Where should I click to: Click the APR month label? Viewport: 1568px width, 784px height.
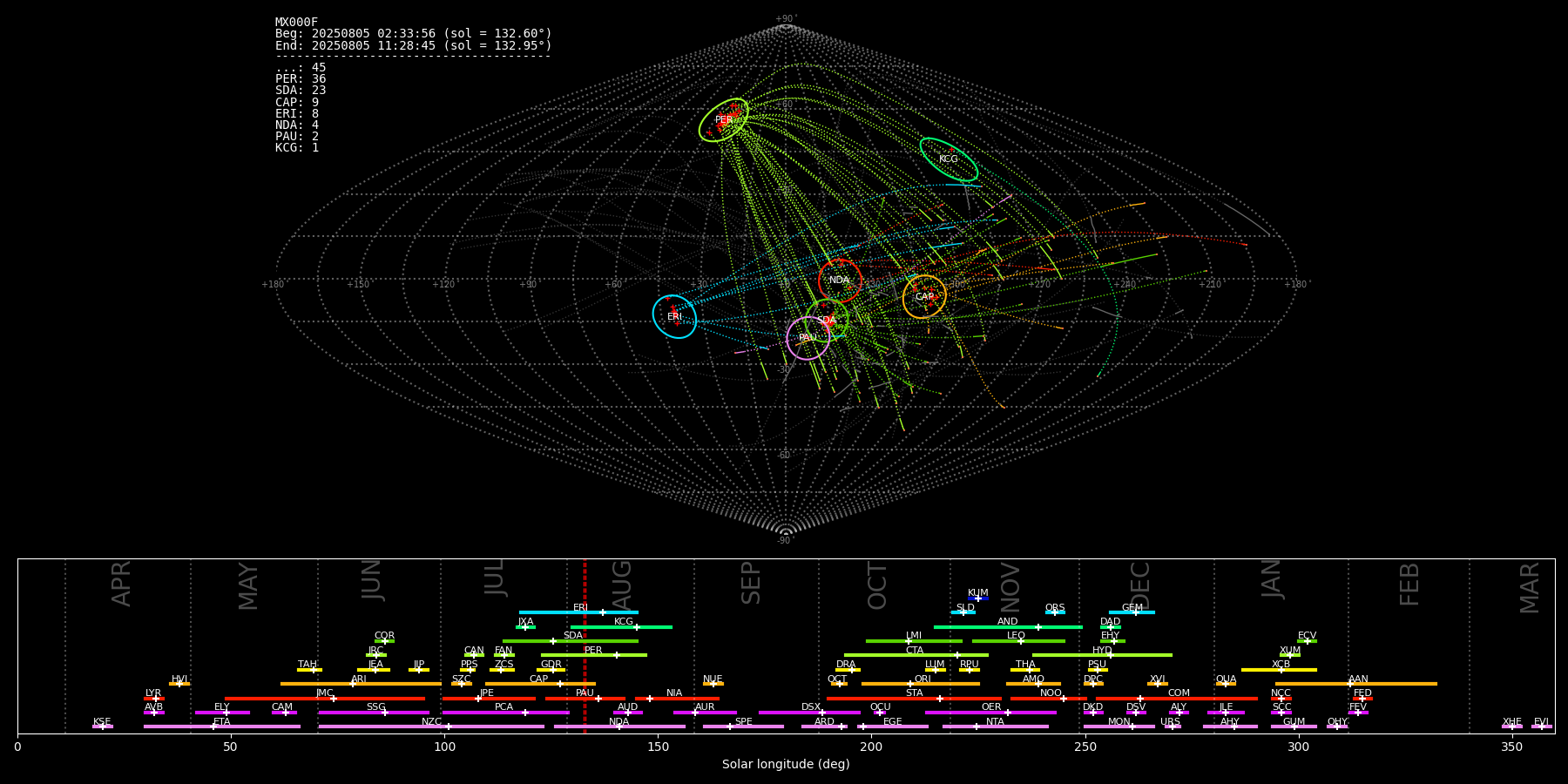121,584
